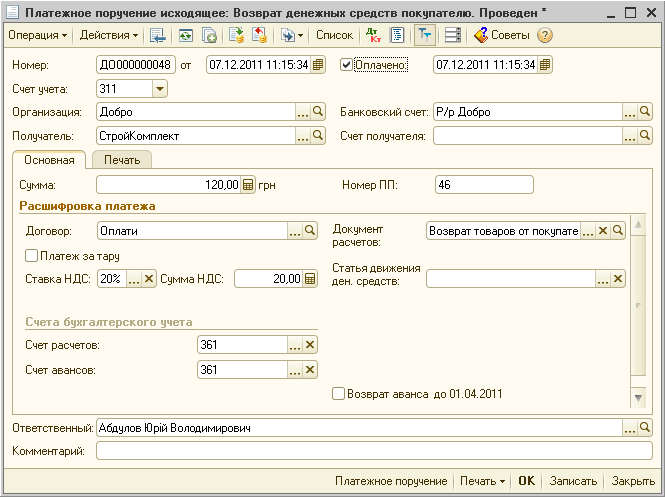The image size is (665, 497).
Task: Click the Записать button
Action: [573, 481]
